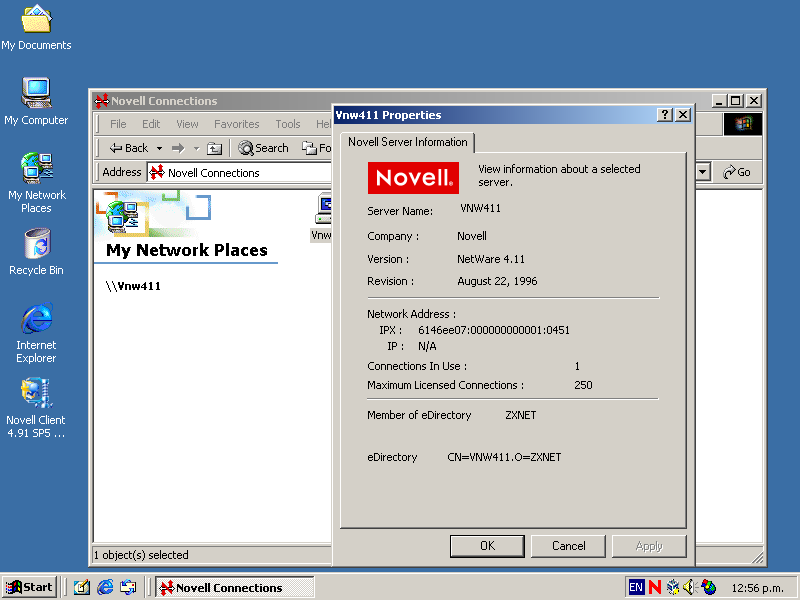Click the version value NetWare 4.11
800x600 pixels.
coord(491,259)
